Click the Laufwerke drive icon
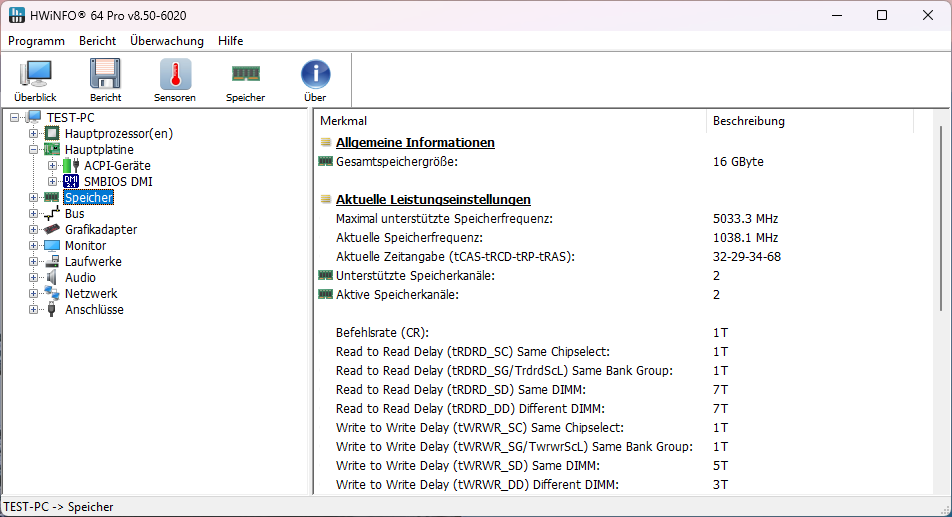This screenshot has width=952, height=517. pyautogui.click(x=52, y=262)
